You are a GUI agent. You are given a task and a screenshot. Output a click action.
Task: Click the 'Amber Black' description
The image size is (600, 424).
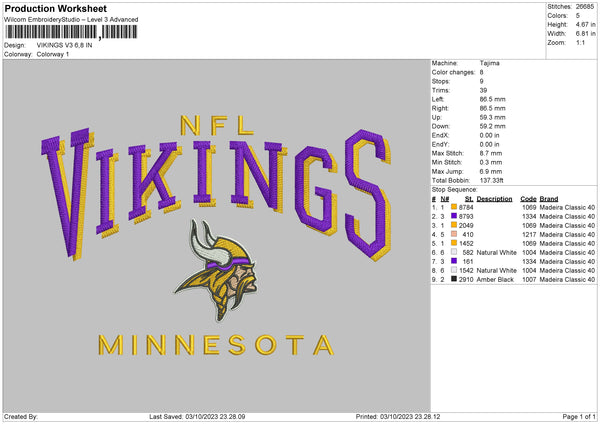click(x=495, y=280)
